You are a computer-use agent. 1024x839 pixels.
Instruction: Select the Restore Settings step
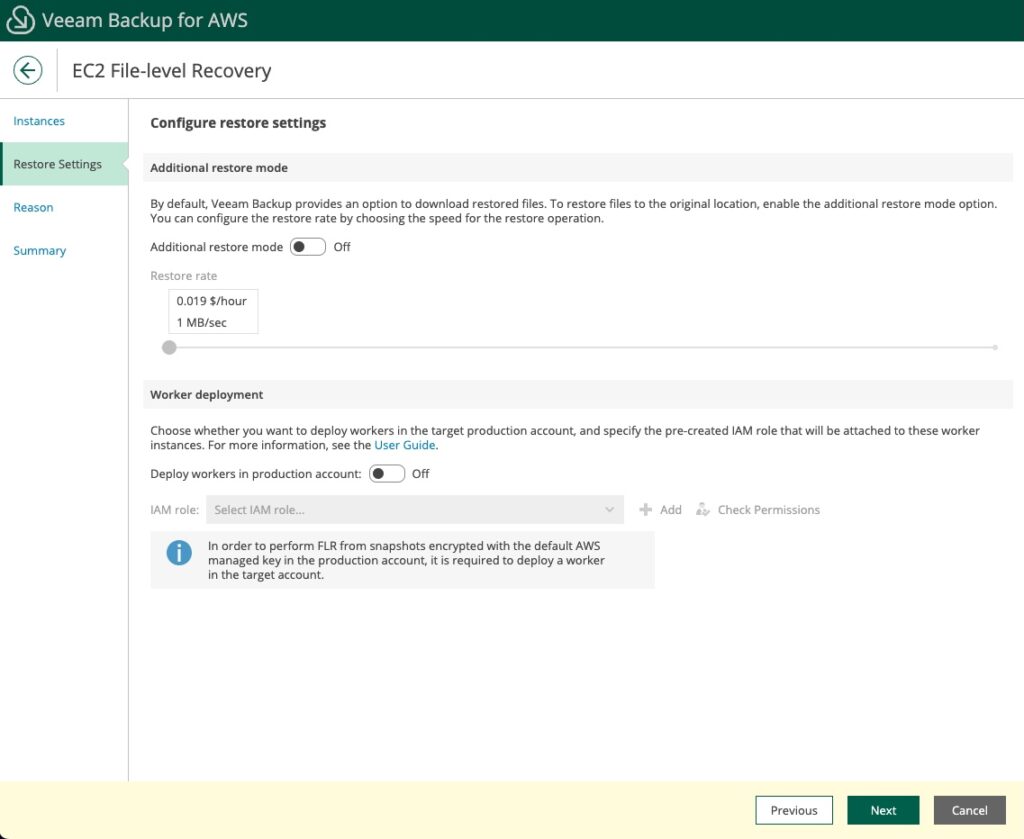tap(56, 163)
